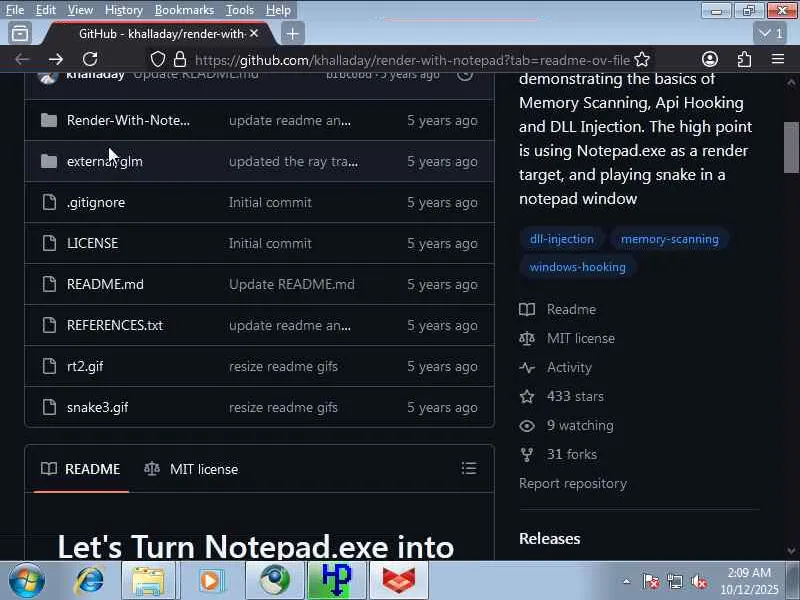Open the Releases section heading
The width and height of the screenshot is (800, 600).
549,538
